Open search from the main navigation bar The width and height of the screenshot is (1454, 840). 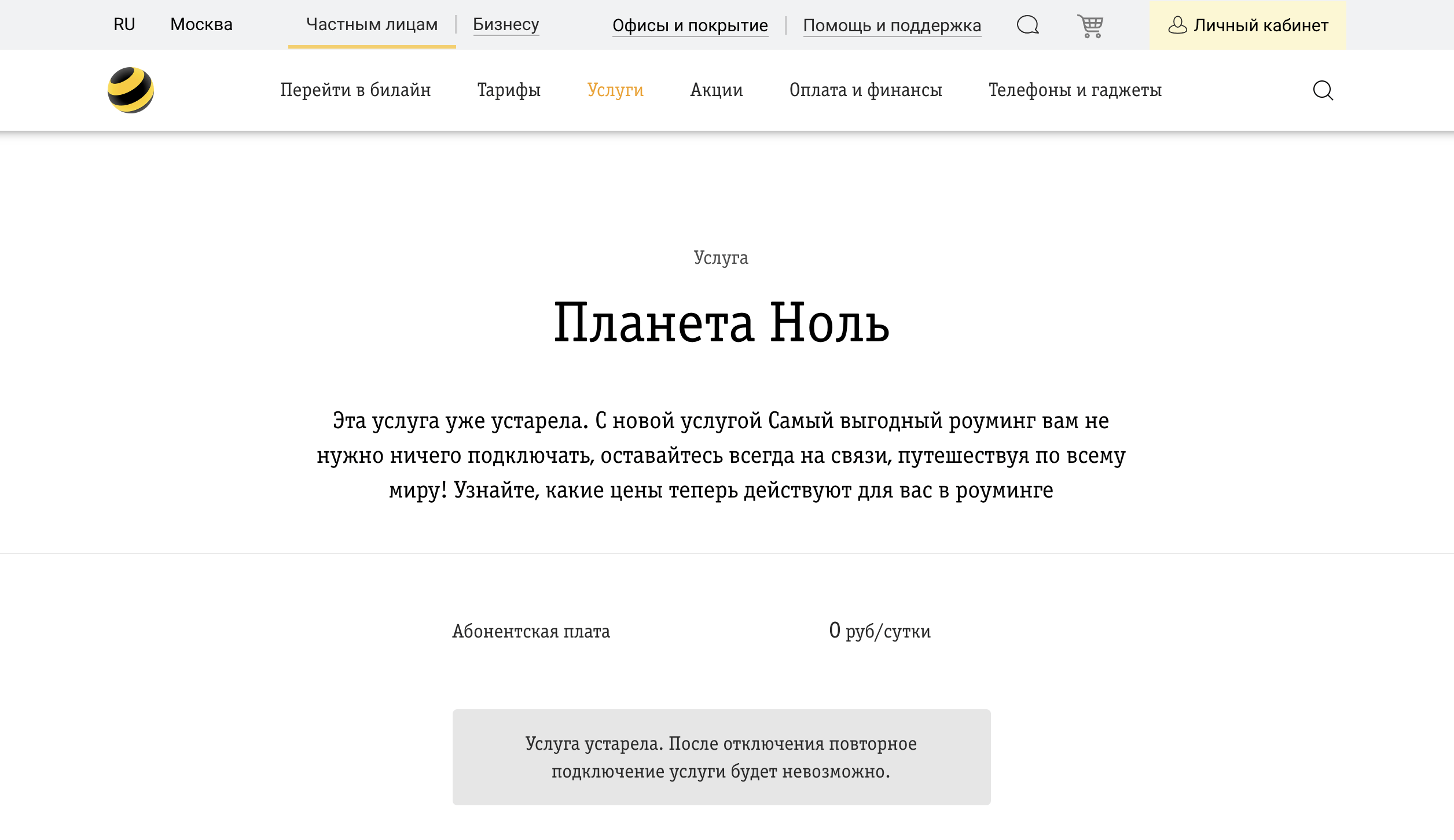click(1323, 90)
